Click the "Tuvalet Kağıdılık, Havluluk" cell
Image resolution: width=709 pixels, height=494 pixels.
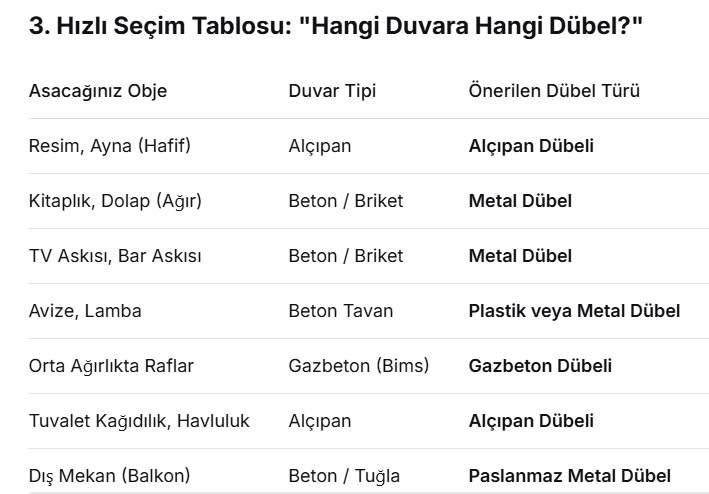[x=139, y=421]
